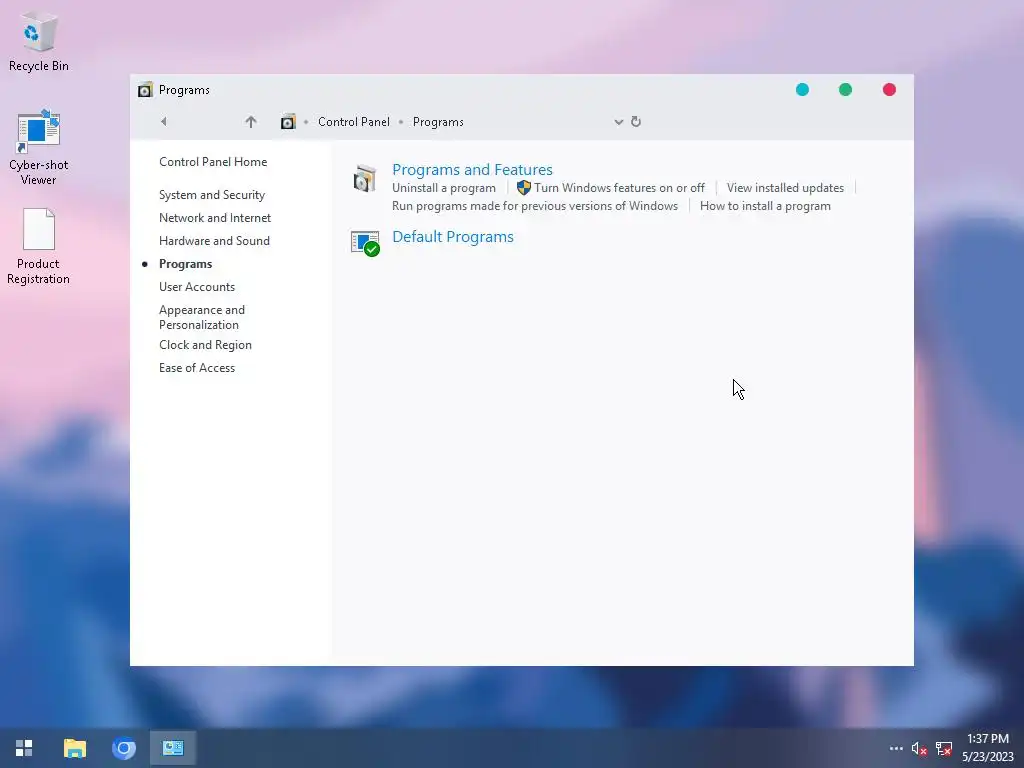Open Product Registration desktop file
Screen dimensions: 1024x768
point(39,247)
